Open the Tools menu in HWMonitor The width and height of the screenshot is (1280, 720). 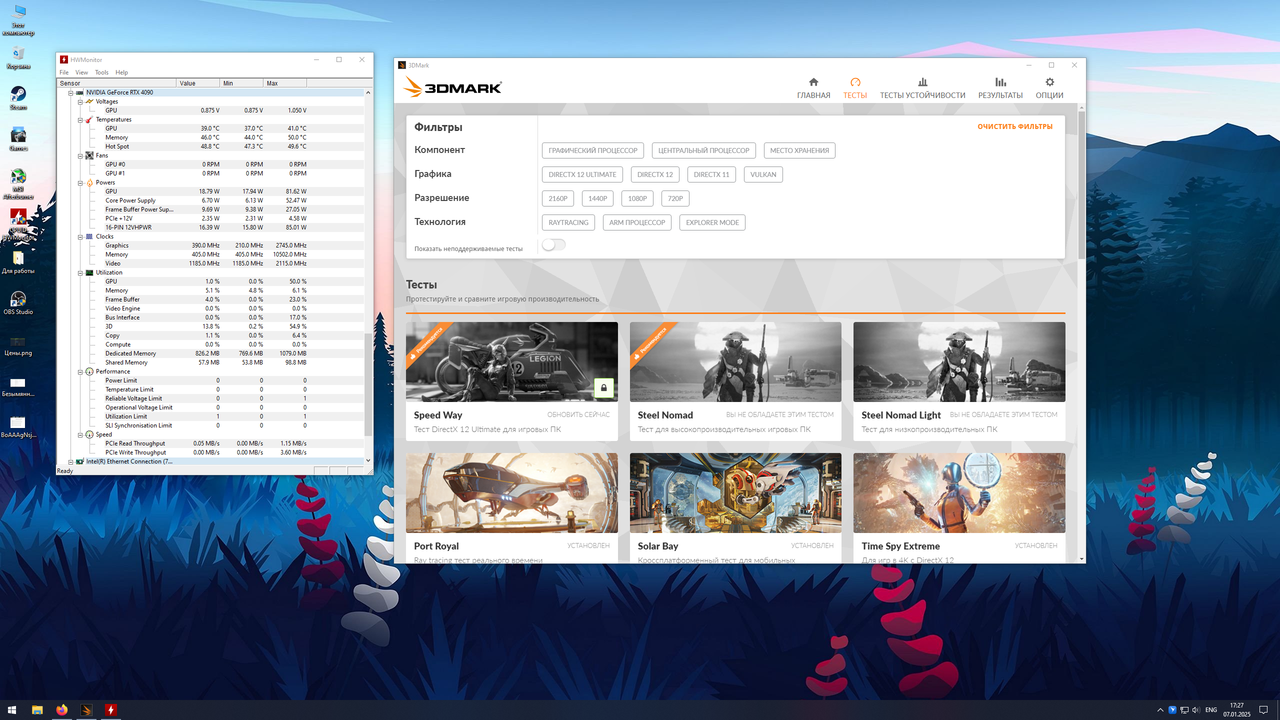tap(102, 72)
